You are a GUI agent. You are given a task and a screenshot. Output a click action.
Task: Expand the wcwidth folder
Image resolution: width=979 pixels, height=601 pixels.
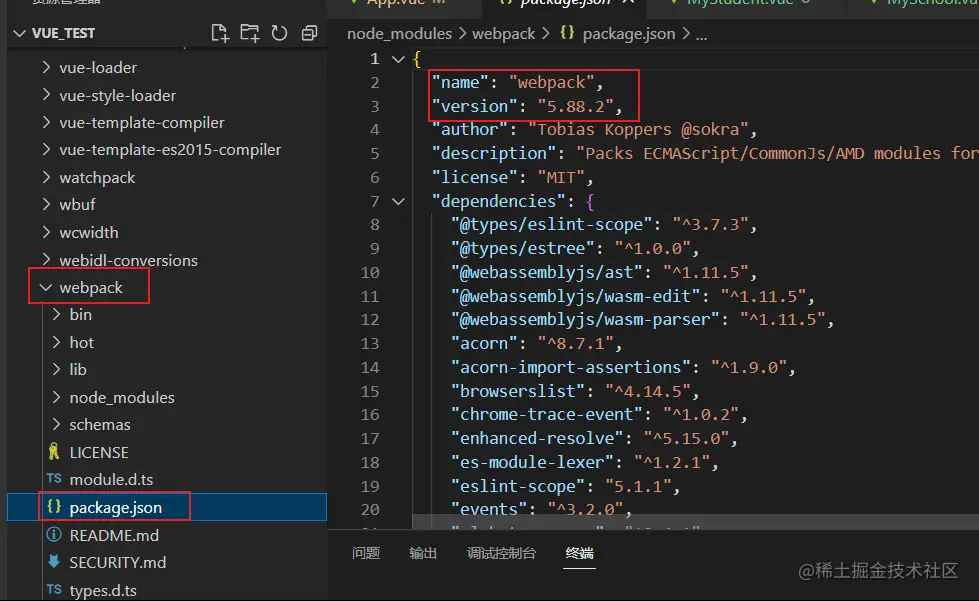tap(46, 232)
